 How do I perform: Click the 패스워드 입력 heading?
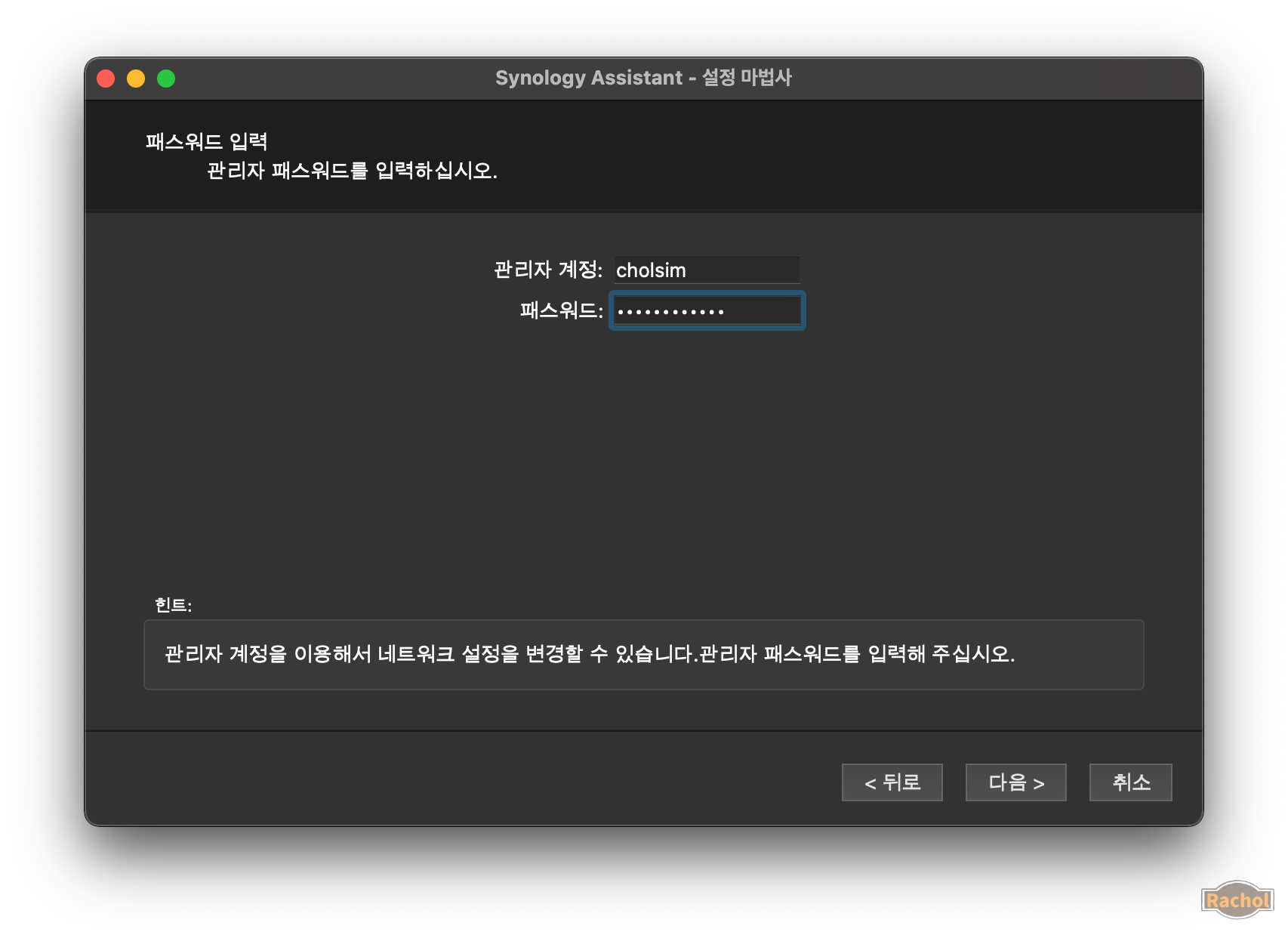coord(207,141)
